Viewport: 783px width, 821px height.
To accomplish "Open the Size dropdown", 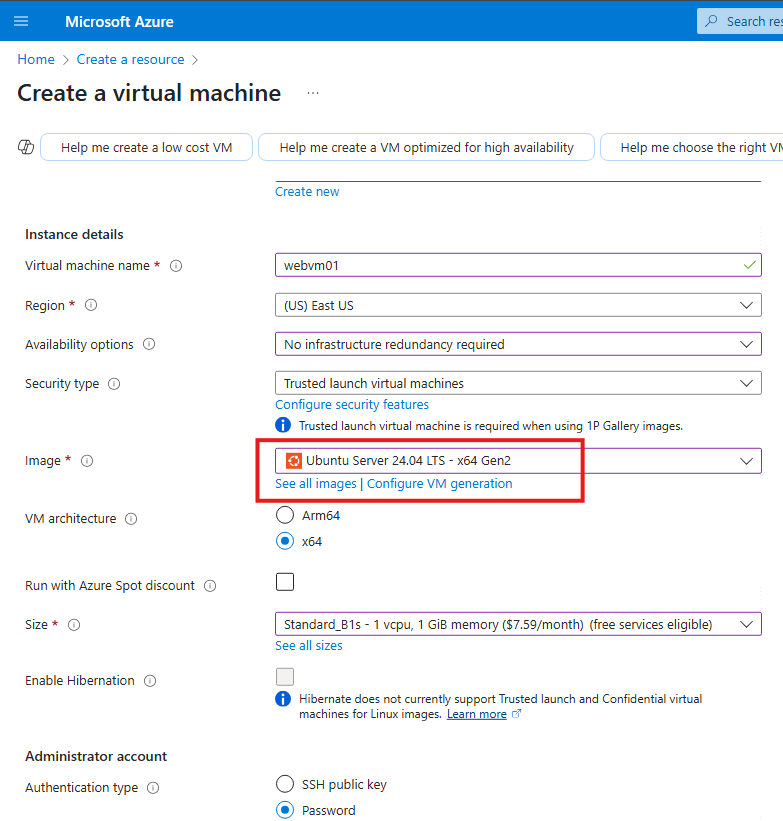I will [518, 624].
